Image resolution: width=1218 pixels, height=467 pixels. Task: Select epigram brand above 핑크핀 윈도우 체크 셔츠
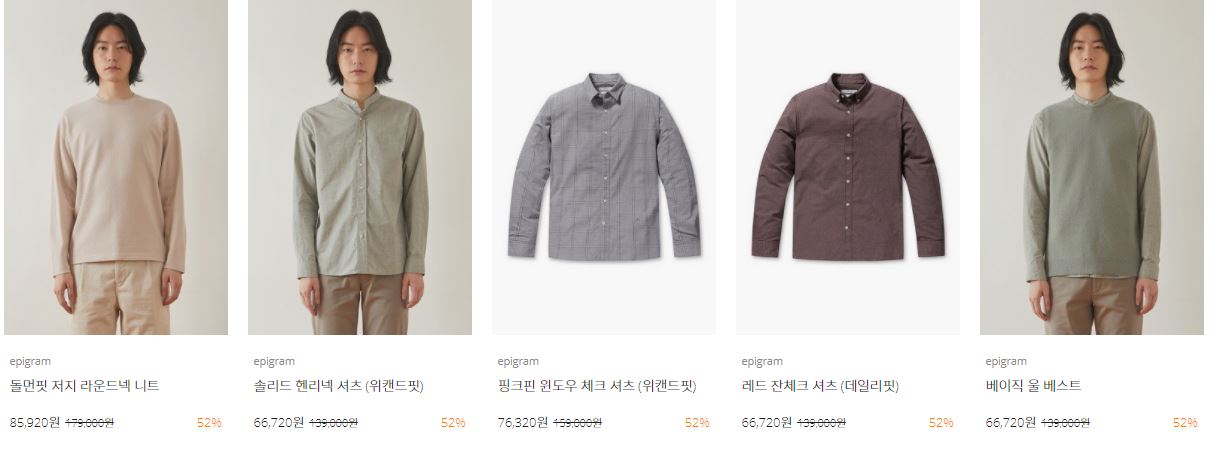point(518,361)
